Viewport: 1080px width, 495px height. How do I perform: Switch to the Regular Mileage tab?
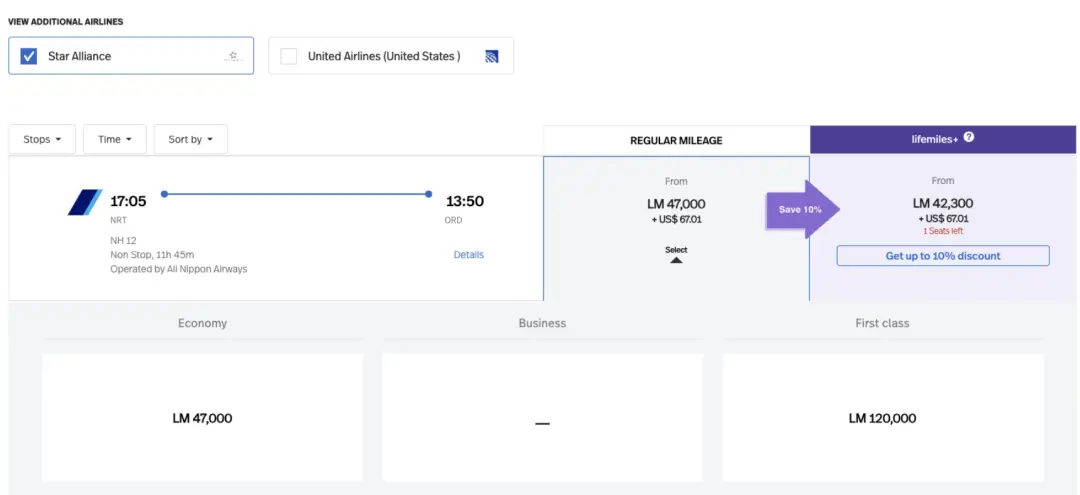click(676, 140)
